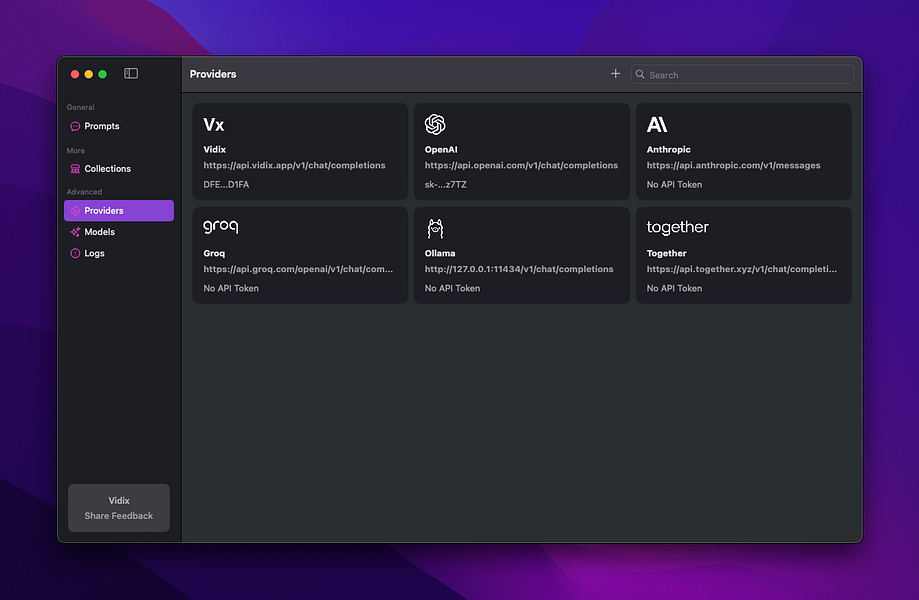
Task: Click the Providers sidebar icon
Action: click(75, 211)
